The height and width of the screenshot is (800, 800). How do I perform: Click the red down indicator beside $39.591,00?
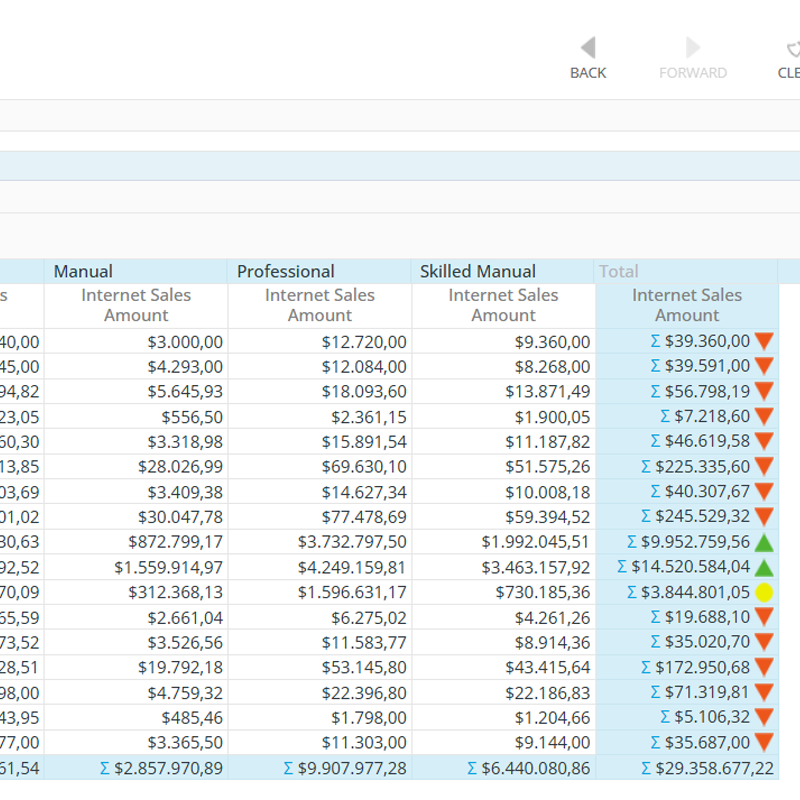[764, 366]
